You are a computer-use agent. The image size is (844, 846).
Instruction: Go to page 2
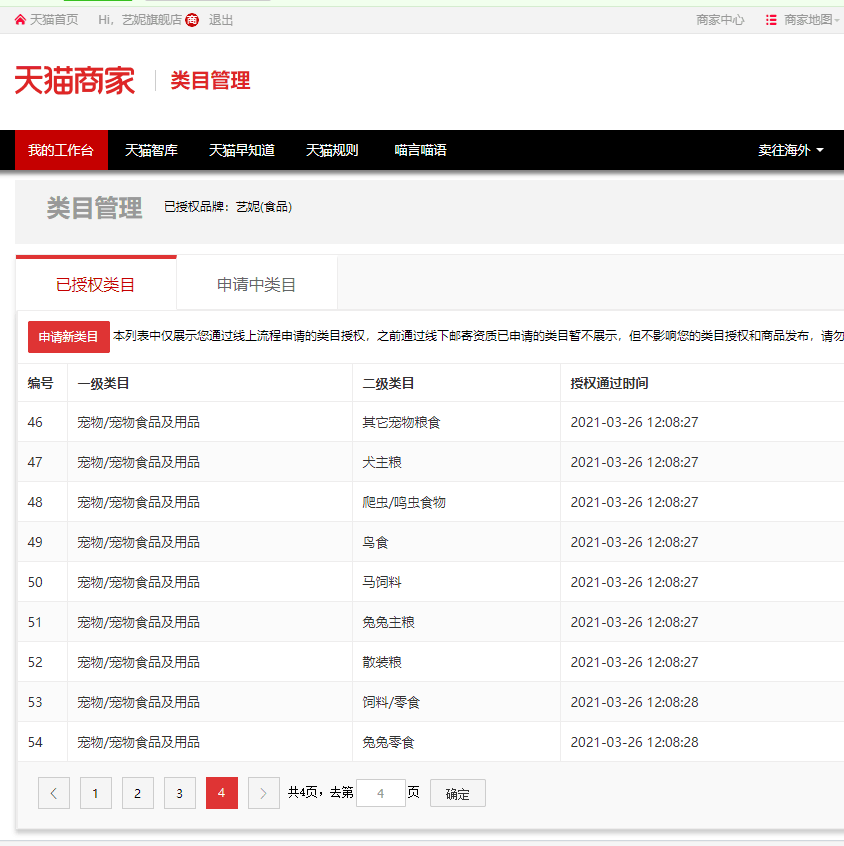tap(138, 793)
